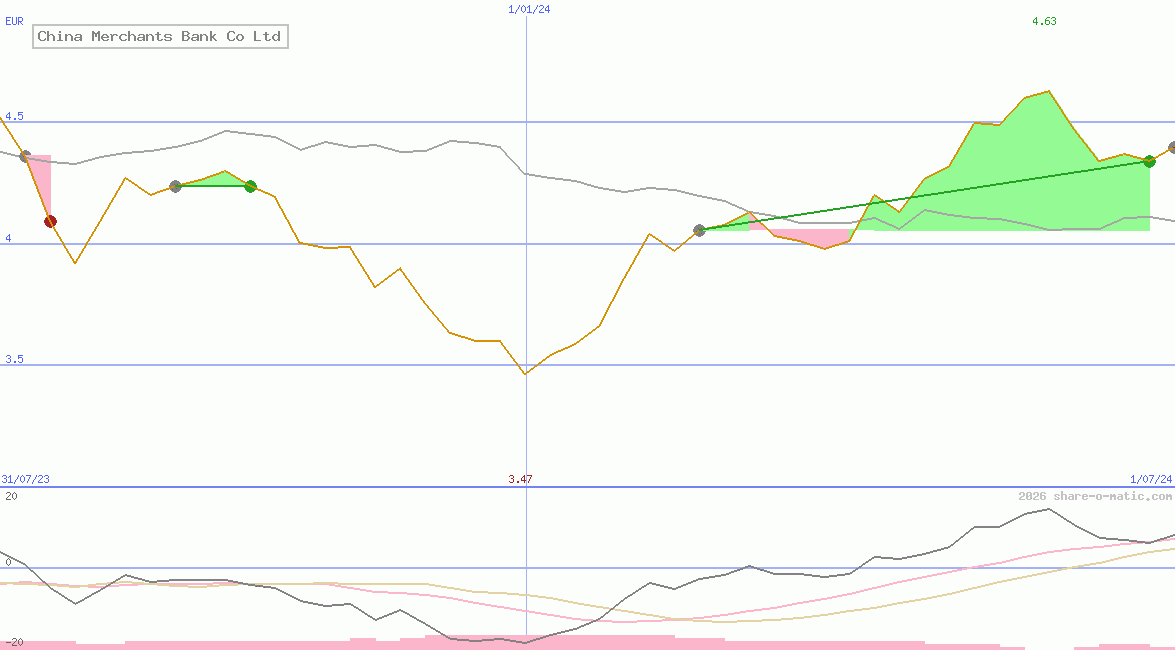The height and width of the screenshot is (650, 1175).
Task: Select the 1/07/24 end date label
Action: point(1151,479)
